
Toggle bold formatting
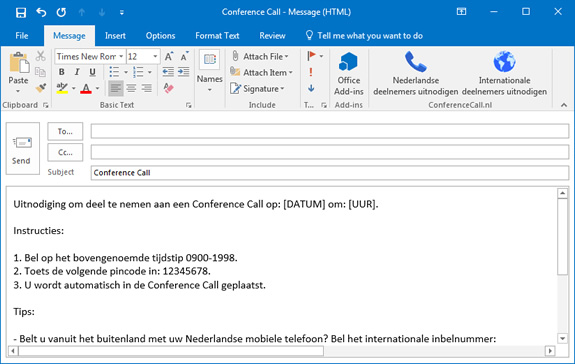tap(62, 72)
